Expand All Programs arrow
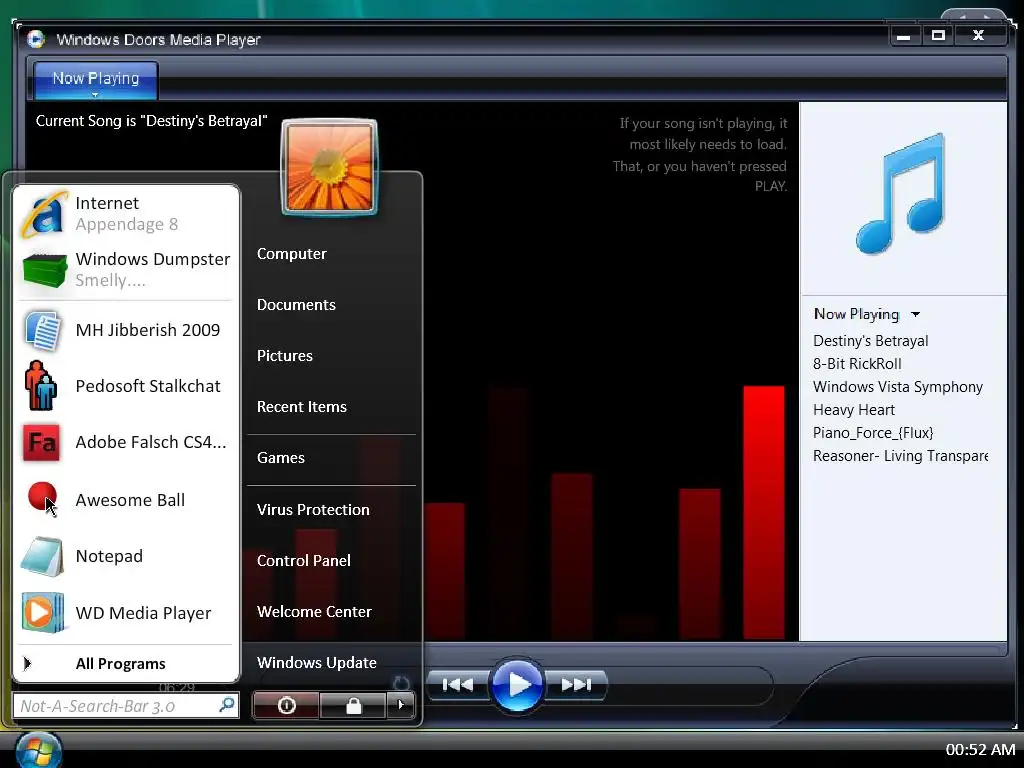Viewport: 1024px width, 768px height. 27,664
